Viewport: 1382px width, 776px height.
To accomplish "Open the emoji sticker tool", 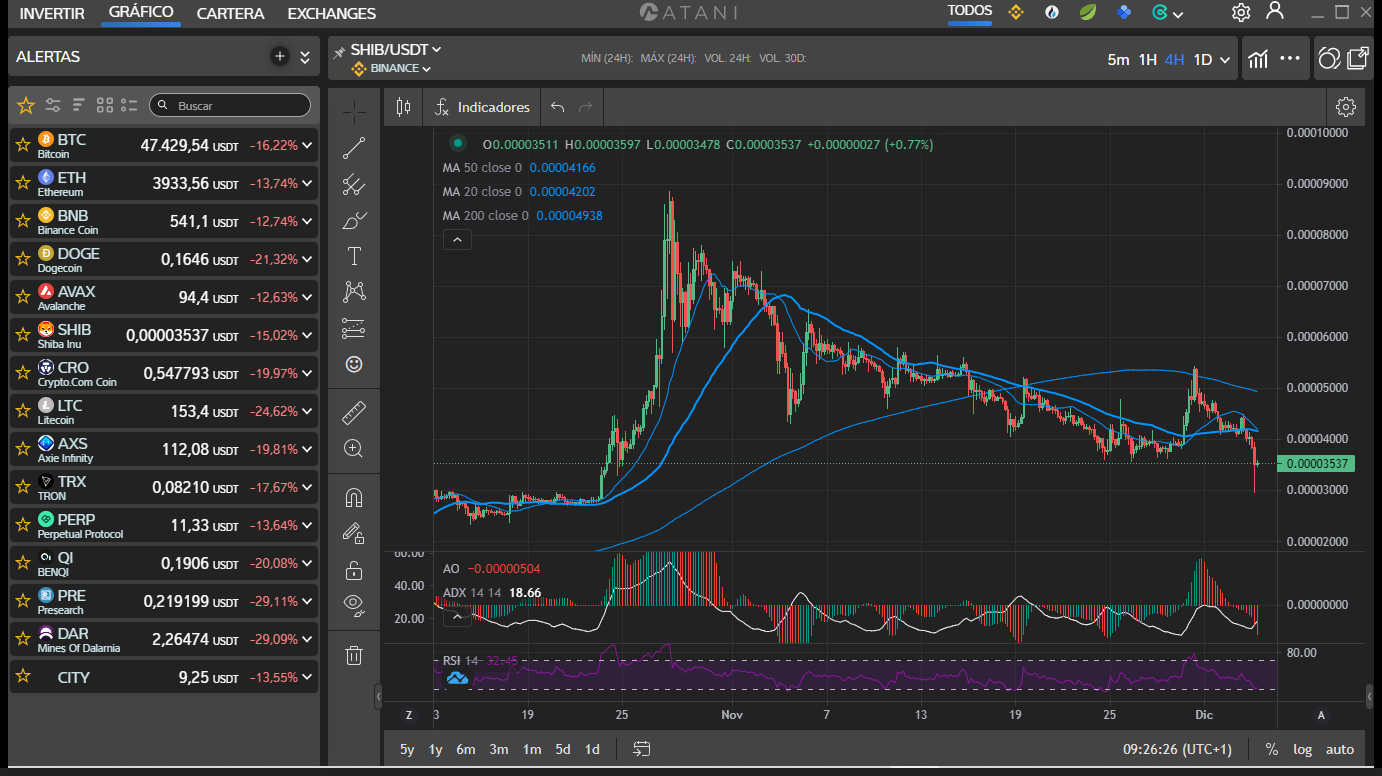I will coord(354,365).
